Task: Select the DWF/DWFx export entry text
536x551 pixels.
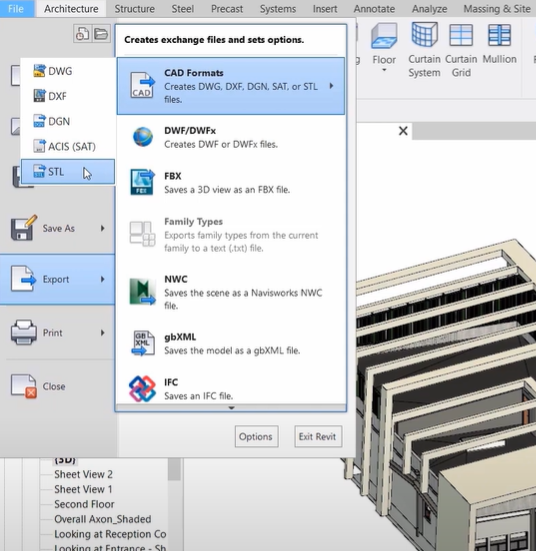Action: (x=221, y=137)
